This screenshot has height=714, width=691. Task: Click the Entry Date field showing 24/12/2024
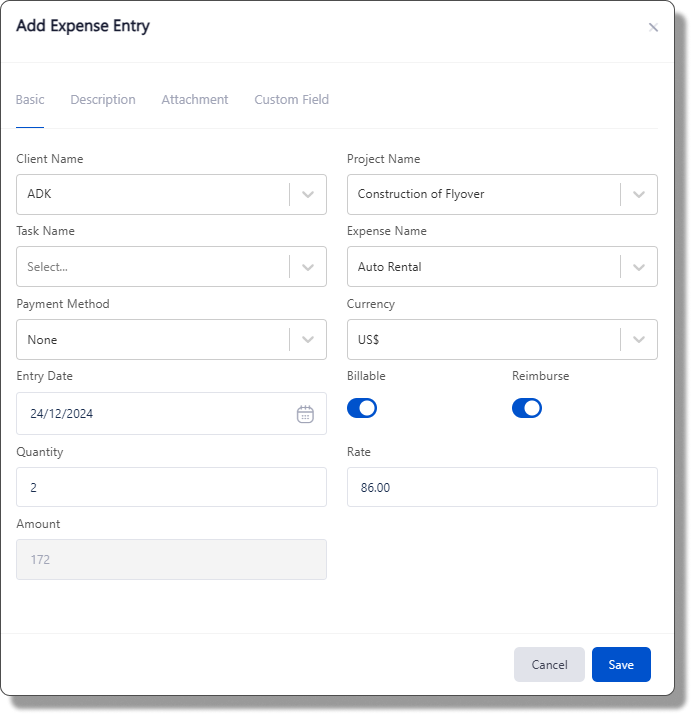pos(171,413)
